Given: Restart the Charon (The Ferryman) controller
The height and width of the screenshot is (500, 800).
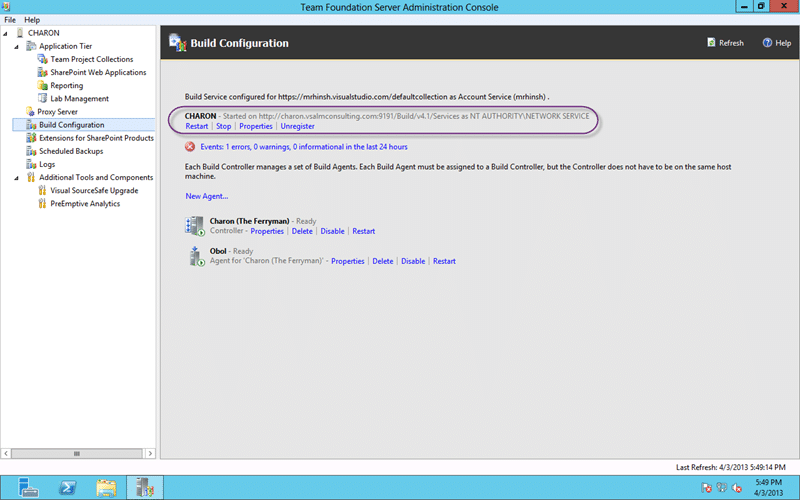Looking at the screenshot, I should 364,231.
